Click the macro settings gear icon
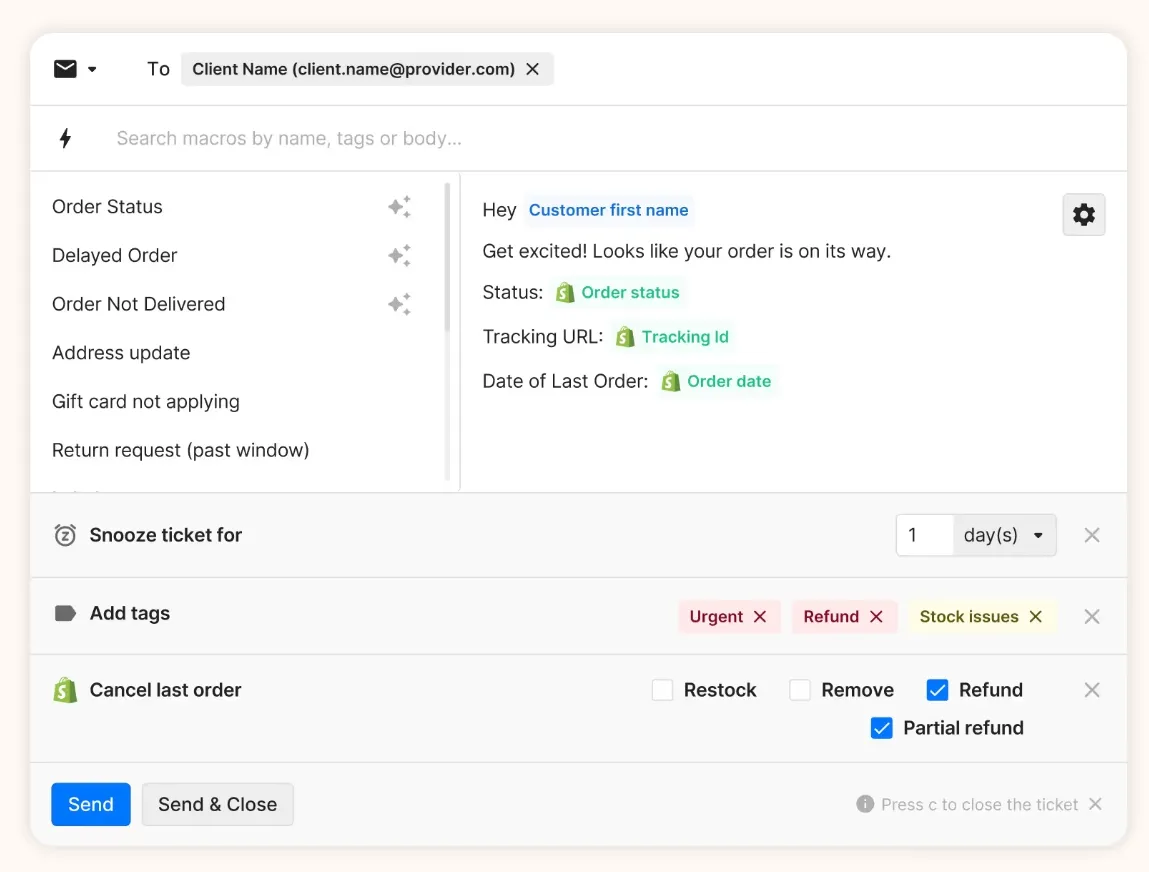 1083,214
